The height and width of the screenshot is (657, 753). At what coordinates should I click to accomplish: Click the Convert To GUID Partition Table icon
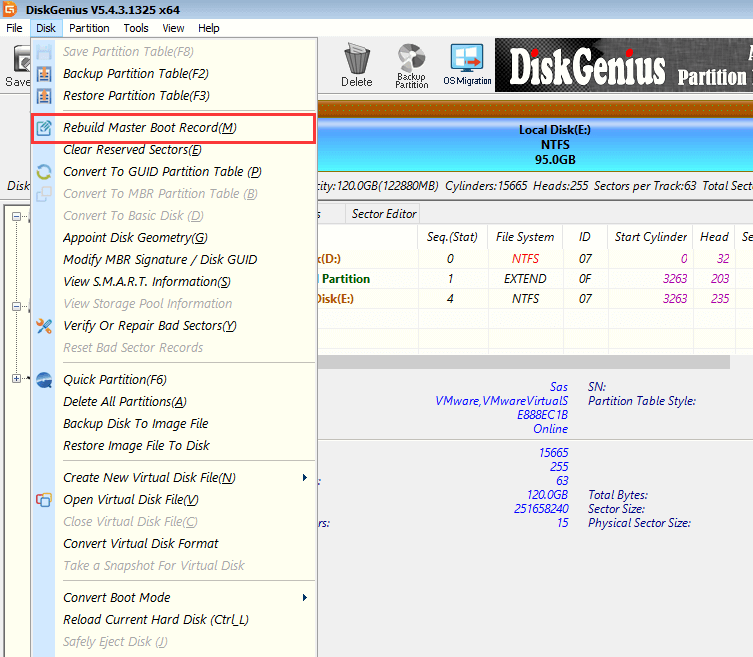[44, 172]
